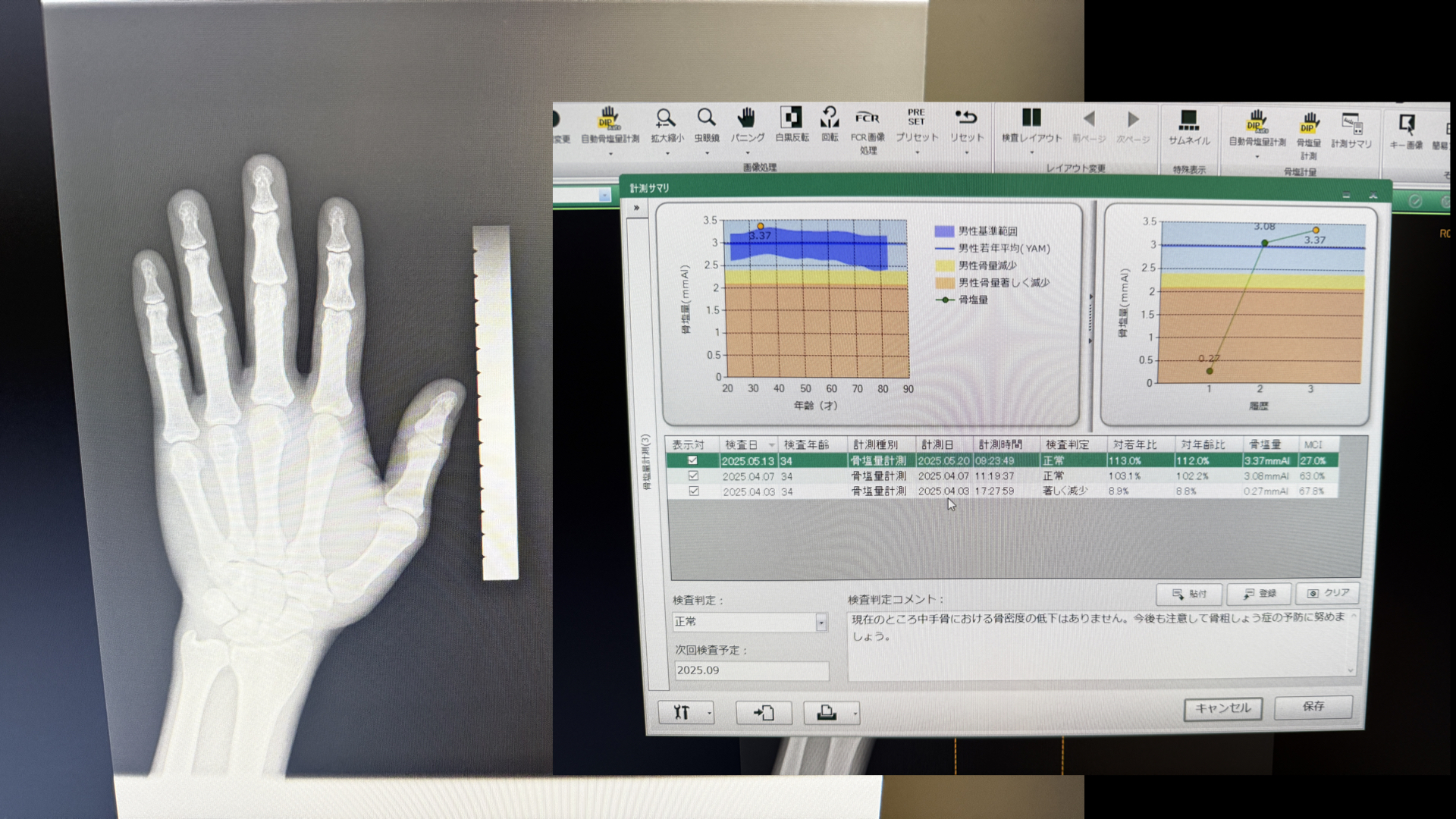Image resolution: width=1456 pixels, height=819 pixels.
Task: Click the 0.27mmAl bone mineral cell
Action: click(1266, 491)
